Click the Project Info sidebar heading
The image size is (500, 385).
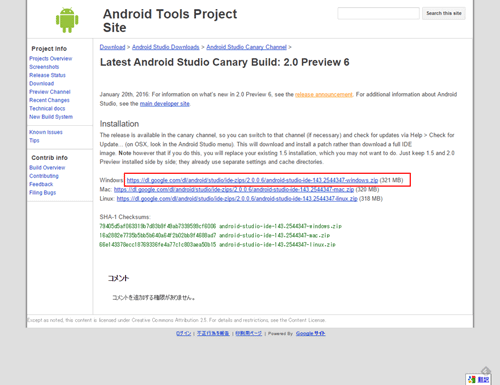click(x=49, y=49)
